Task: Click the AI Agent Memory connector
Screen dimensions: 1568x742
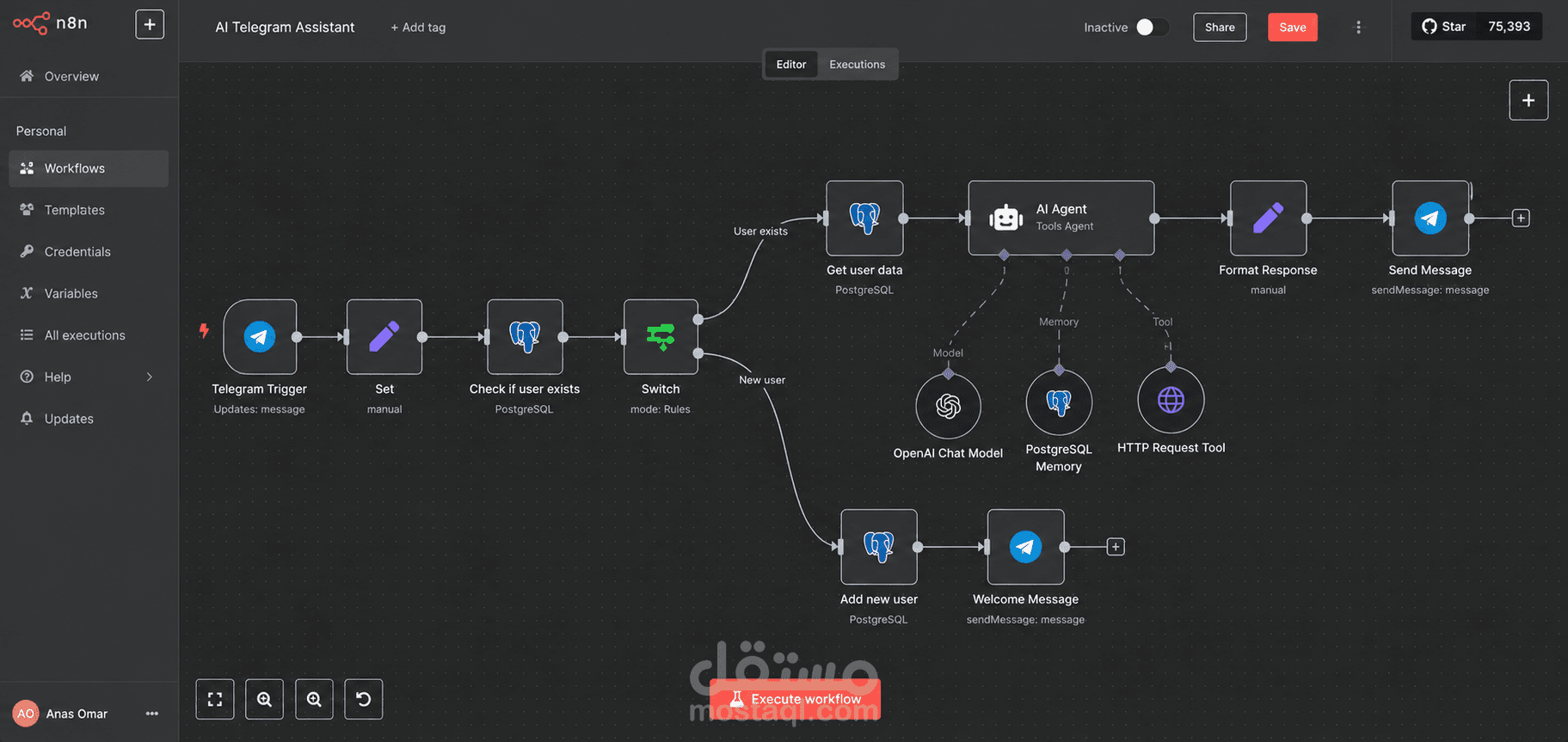Action: pos(1067,254)
